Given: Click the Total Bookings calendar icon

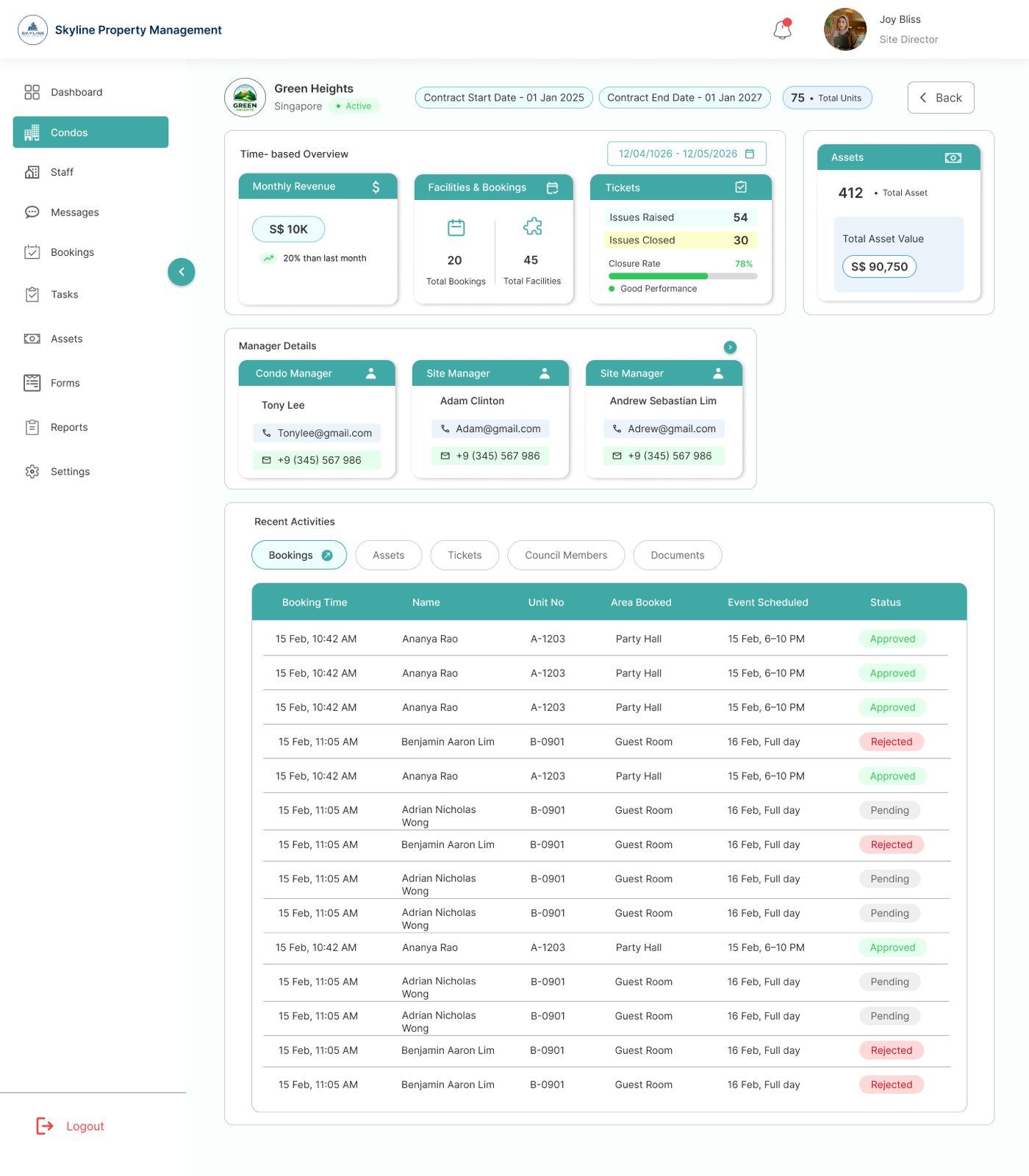Looking at the screenshot, I should click(456, 228).
